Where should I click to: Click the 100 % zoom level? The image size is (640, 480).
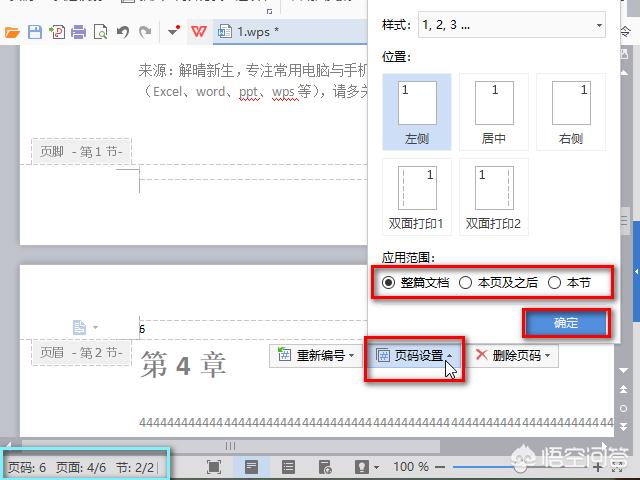[x=411, y=467]
